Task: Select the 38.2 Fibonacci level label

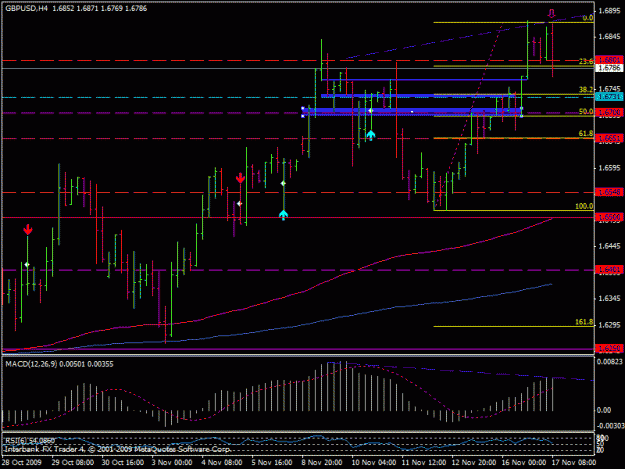Action: pyautogui.click(x=586, y=90)
